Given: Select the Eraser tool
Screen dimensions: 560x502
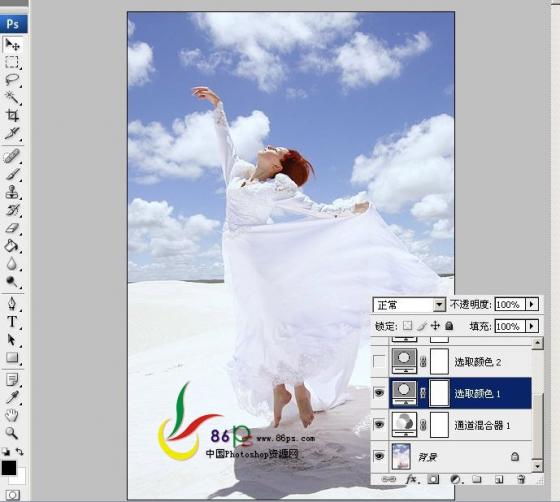Looking at the screenshot, I should point(12,228).
